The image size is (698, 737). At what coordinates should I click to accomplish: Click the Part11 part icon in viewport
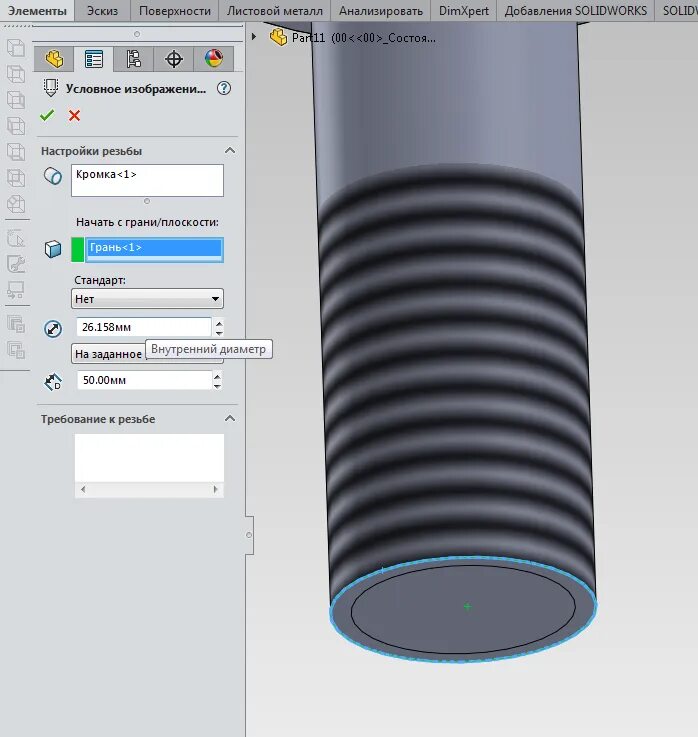[278, 37]
